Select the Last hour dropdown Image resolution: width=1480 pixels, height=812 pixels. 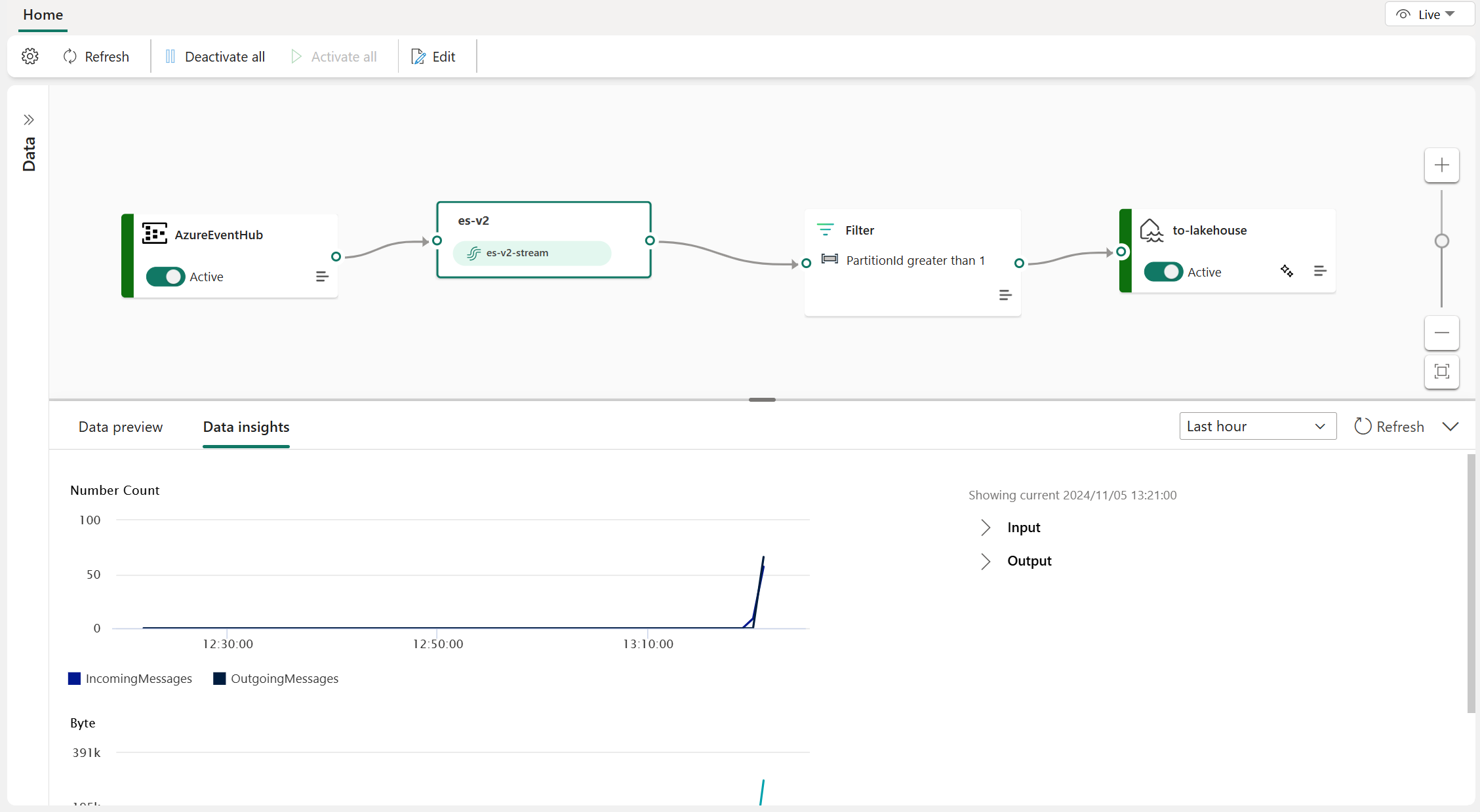coord(1254,426)
